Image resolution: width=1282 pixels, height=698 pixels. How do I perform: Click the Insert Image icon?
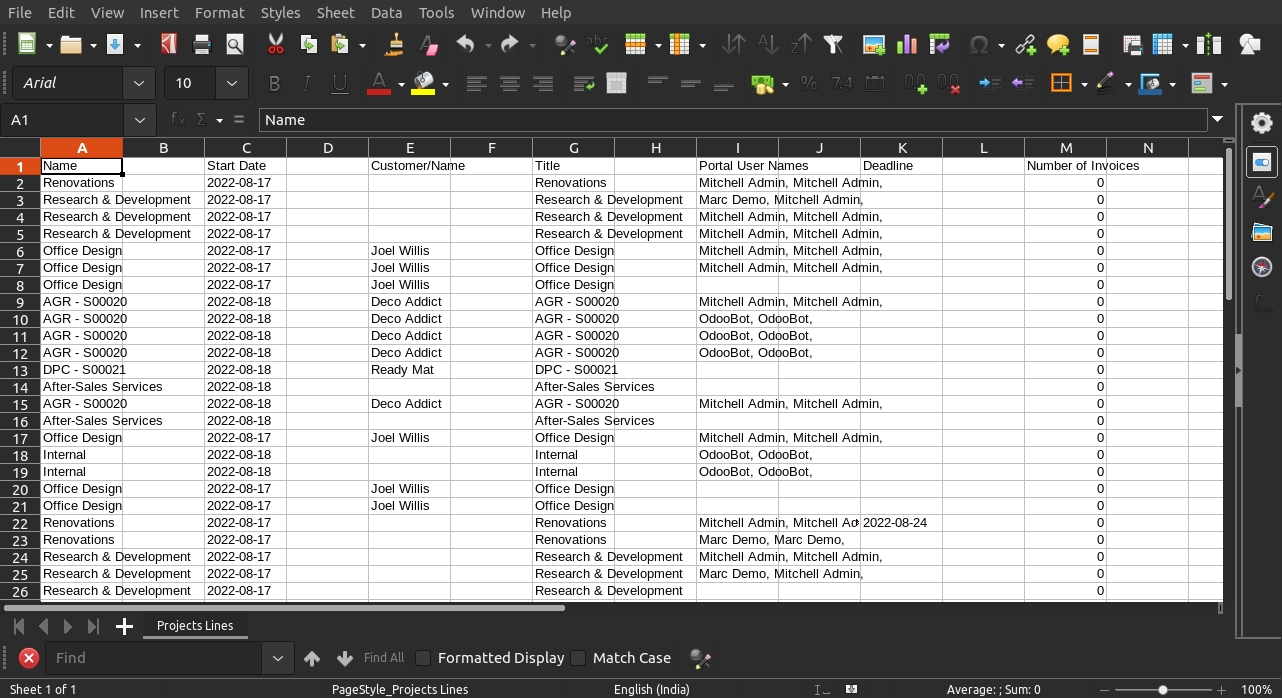tap(874, 44)
